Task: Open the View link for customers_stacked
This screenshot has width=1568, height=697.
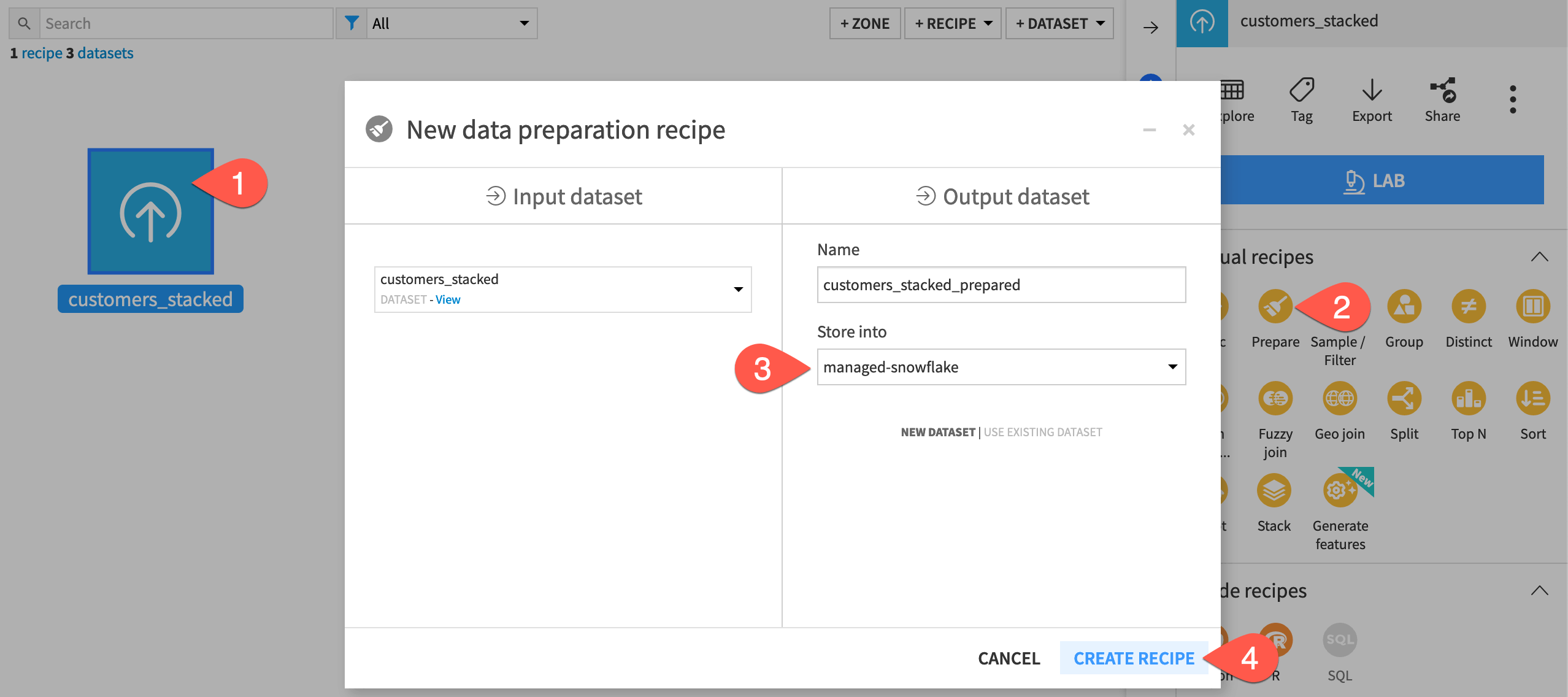Action: [448, 299]
